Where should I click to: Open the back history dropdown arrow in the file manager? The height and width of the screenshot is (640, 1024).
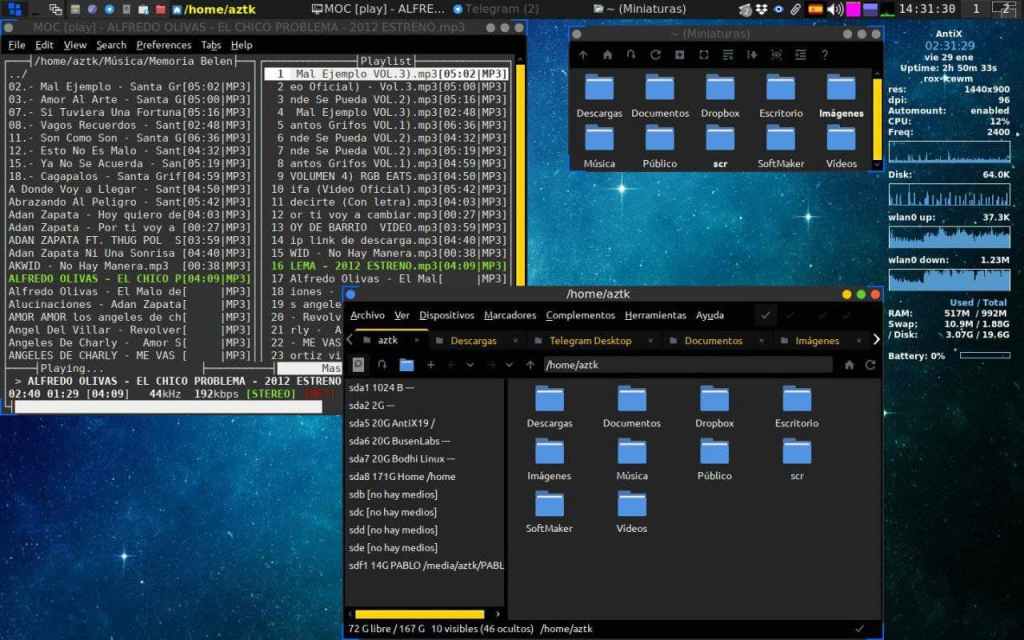point(470,365)
